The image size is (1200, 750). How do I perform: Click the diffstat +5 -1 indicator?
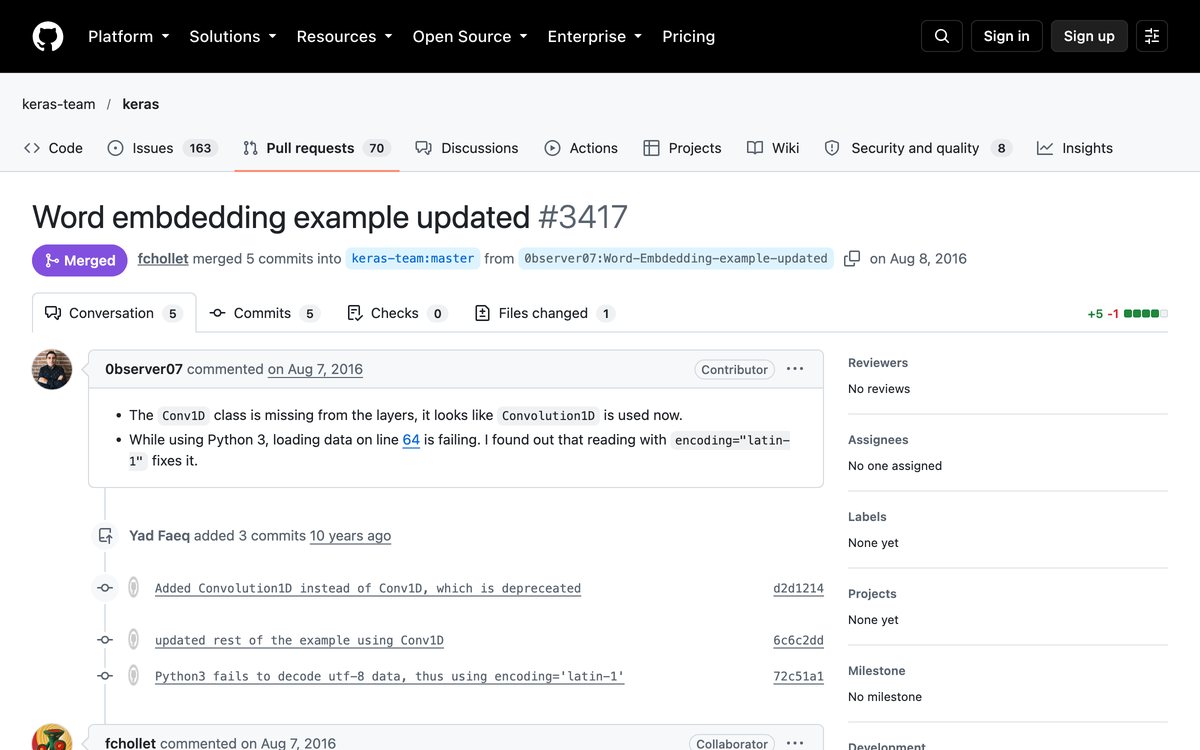[1127, 313]
